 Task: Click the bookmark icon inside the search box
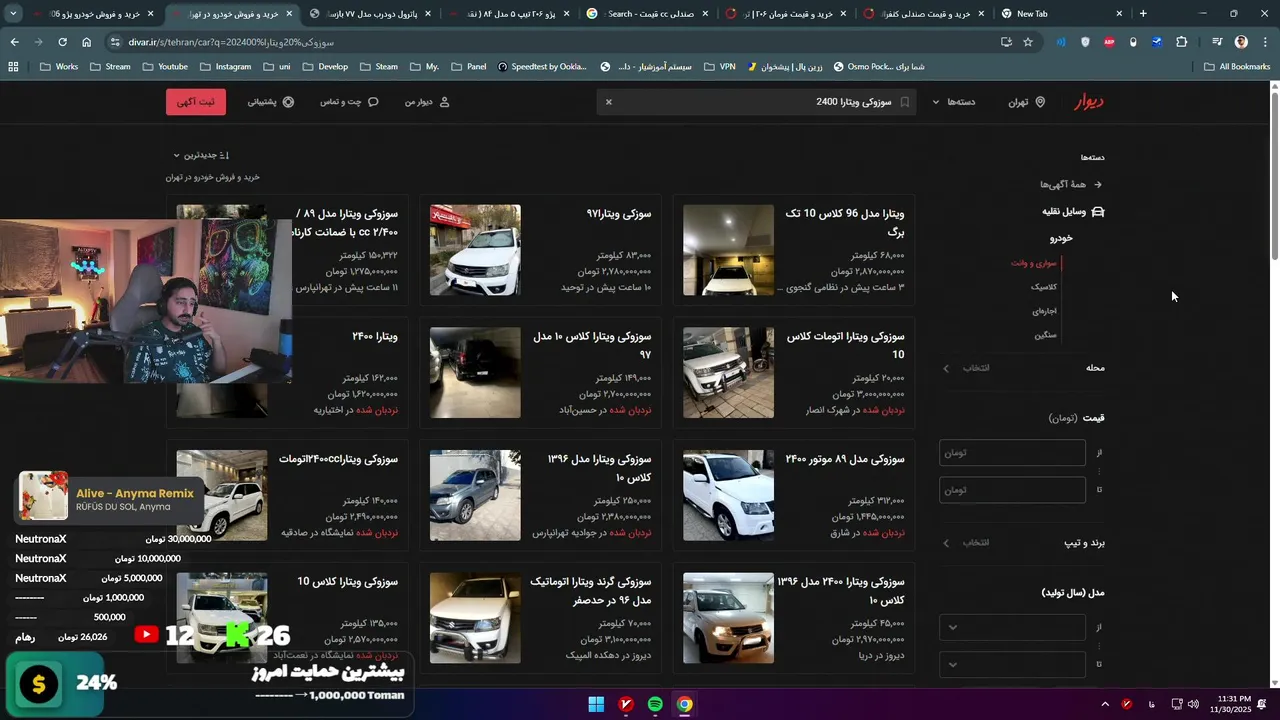click(904, 102)
